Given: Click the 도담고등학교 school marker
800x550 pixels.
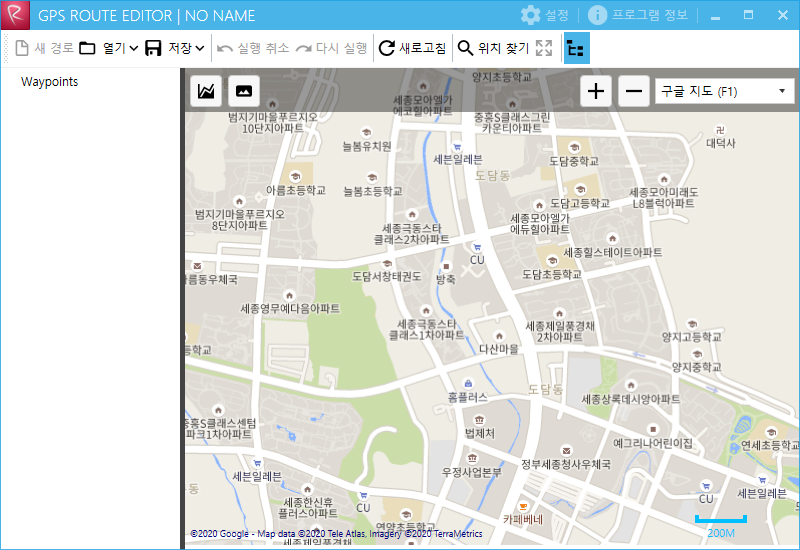Looking at the screenshot, I should 580,190.
